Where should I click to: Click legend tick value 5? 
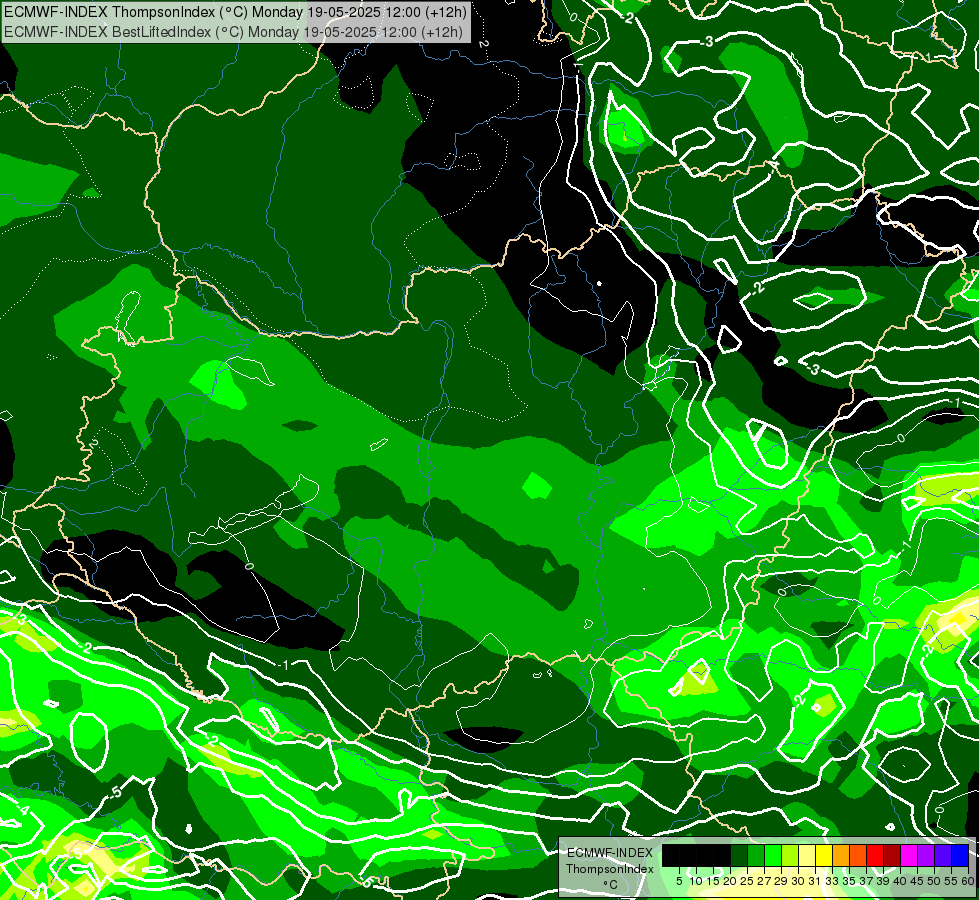(679, 881)
